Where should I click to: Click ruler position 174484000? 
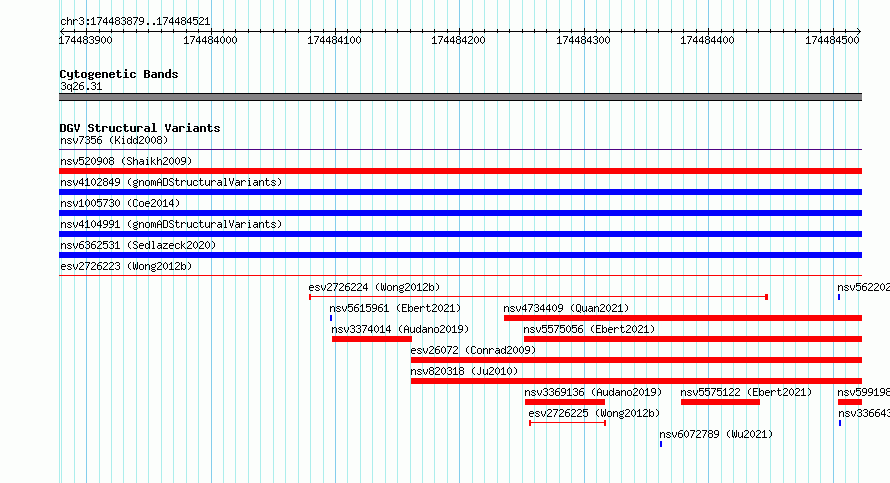[211, 40]
